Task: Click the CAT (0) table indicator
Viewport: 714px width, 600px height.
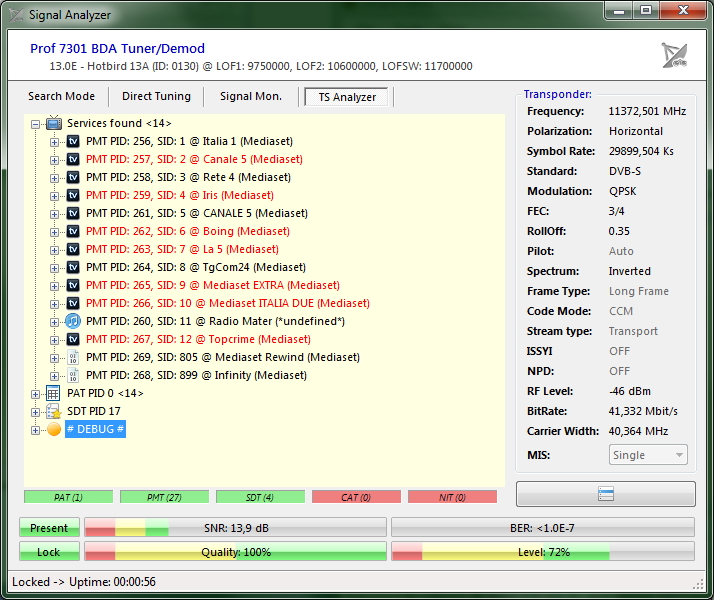Action: click(x=356, y=497)
